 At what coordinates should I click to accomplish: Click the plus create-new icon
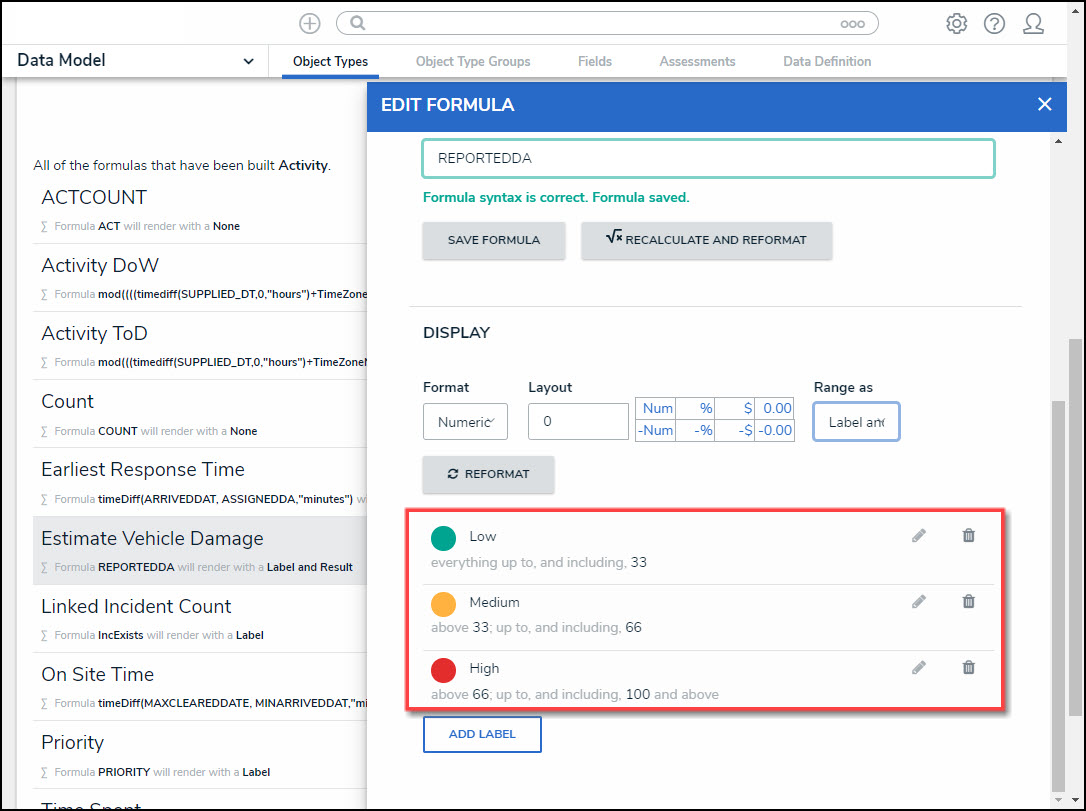coord(310,23)
